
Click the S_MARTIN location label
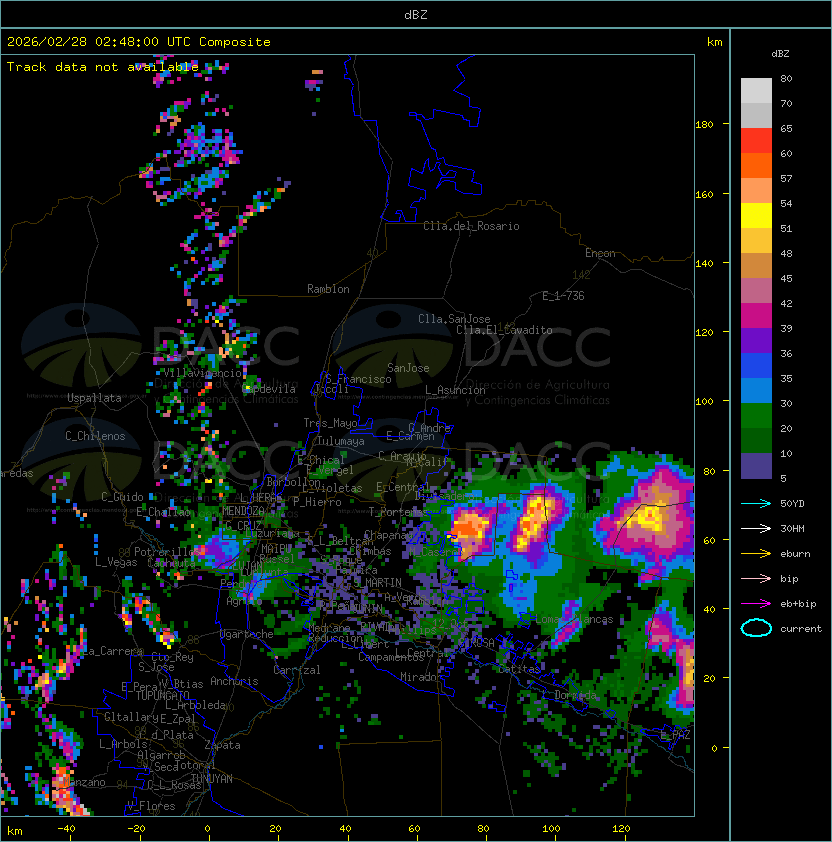click(377, 582)
